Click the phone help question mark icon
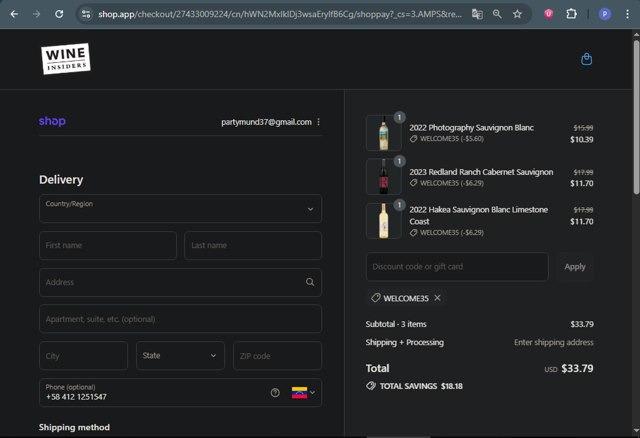This screenshot has width=640, height=438. (275, 393)
